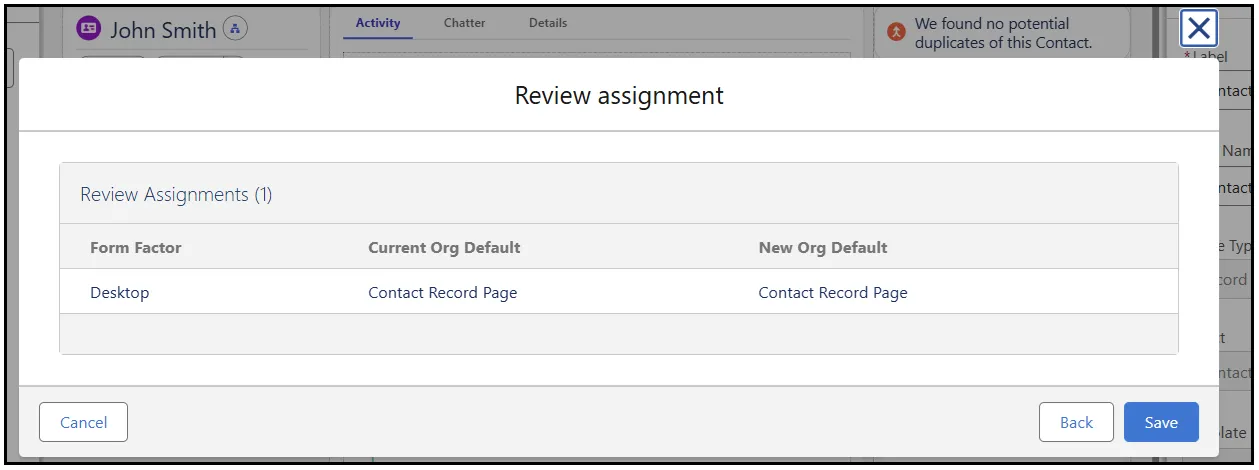
Task: Click the Review Assignments (1) heading
Action: pos(176,194)
